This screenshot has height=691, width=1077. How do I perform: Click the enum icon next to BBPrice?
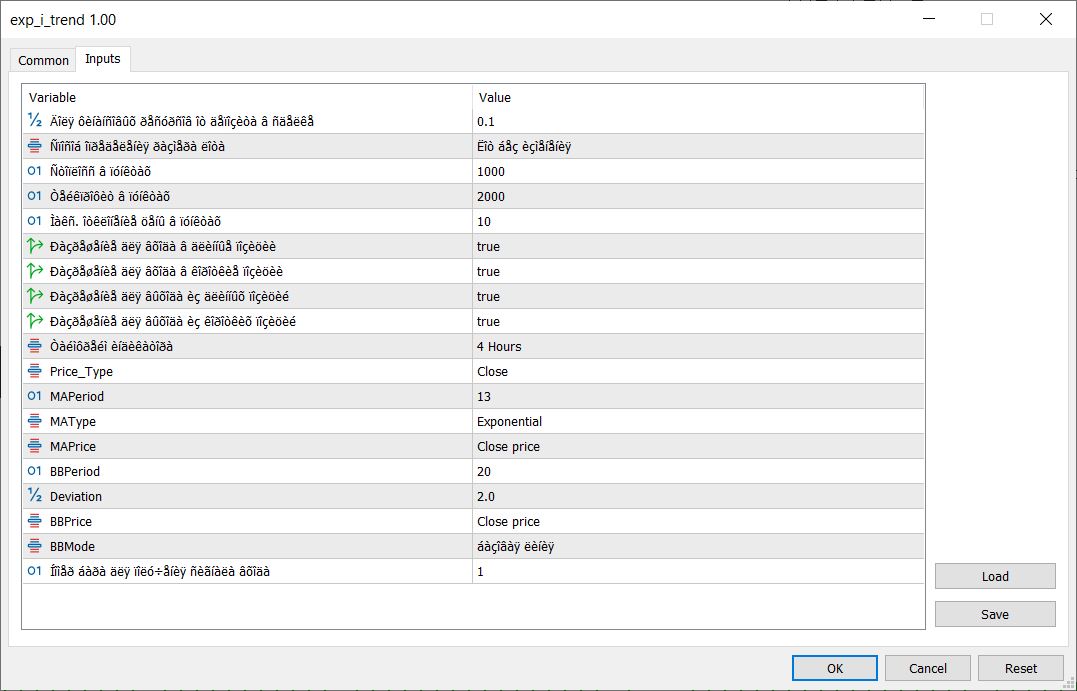point(35,521)
